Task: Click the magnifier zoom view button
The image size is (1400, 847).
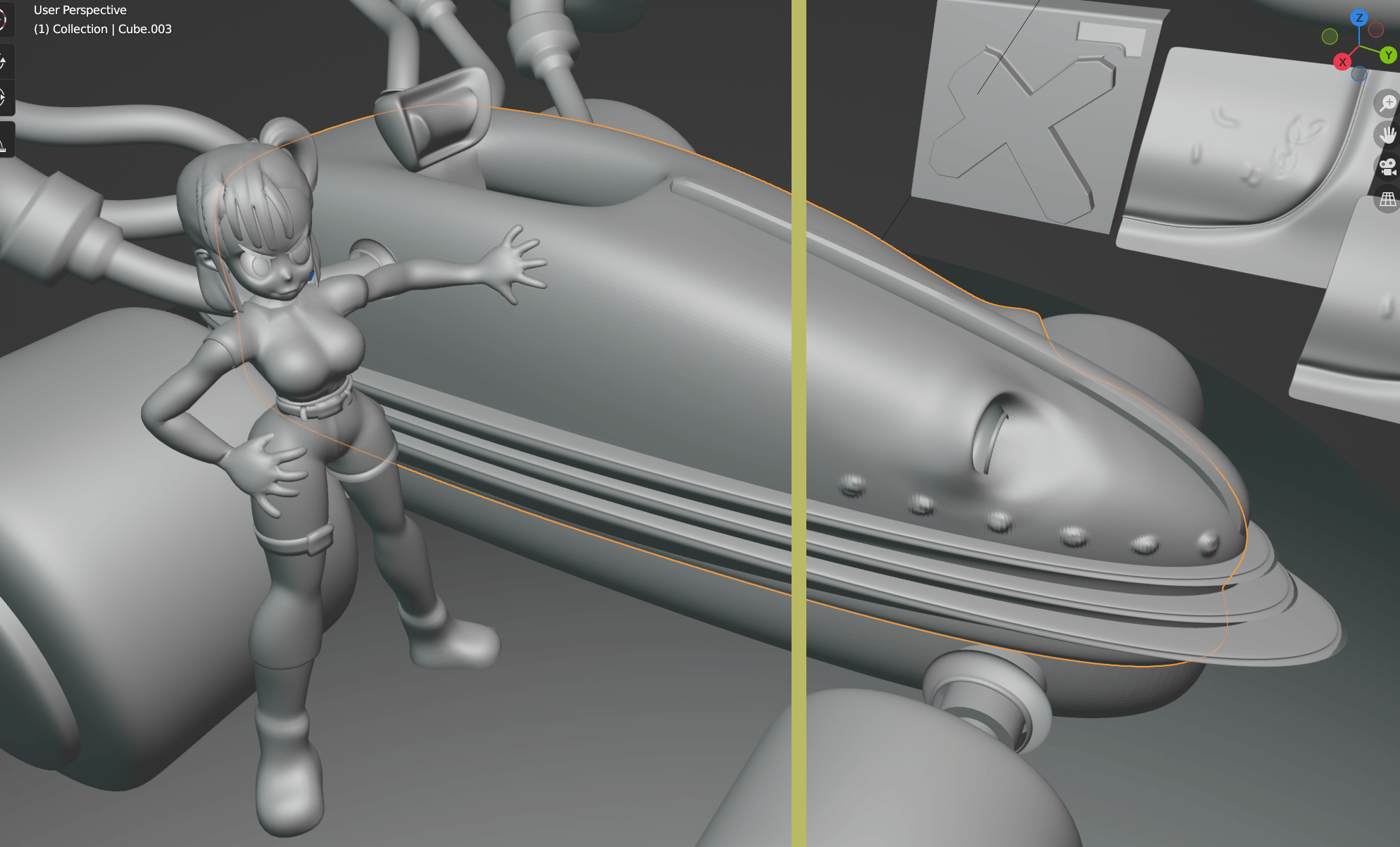Action: [1387, 103]
